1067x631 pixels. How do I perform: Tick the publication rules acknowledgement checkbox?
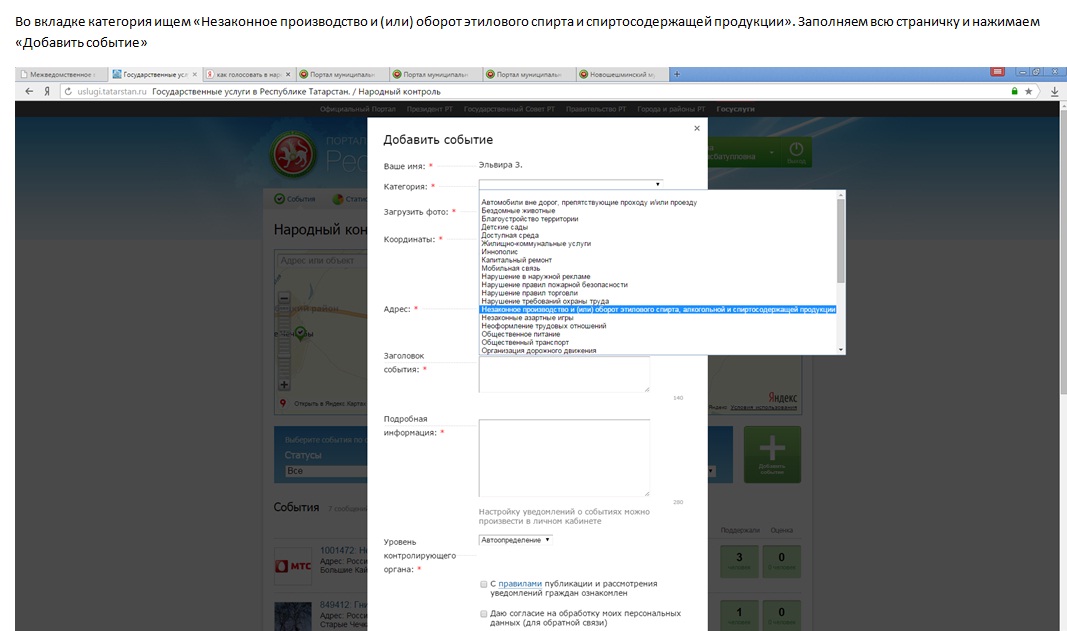coord(484,584)
